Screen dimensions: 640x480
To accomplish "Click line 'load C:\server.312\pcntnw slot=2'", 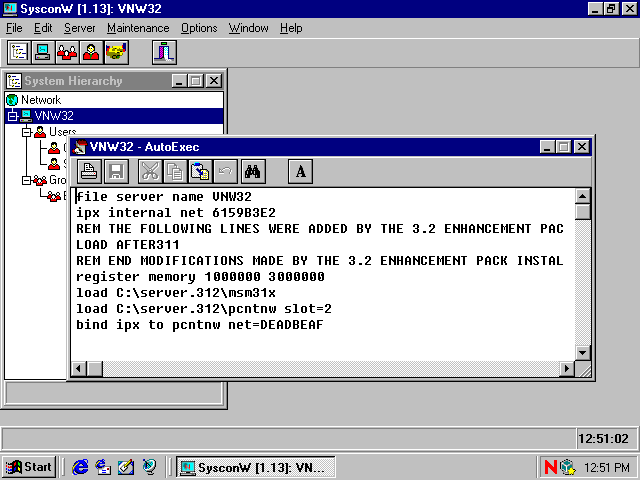I will pos(204,309).
